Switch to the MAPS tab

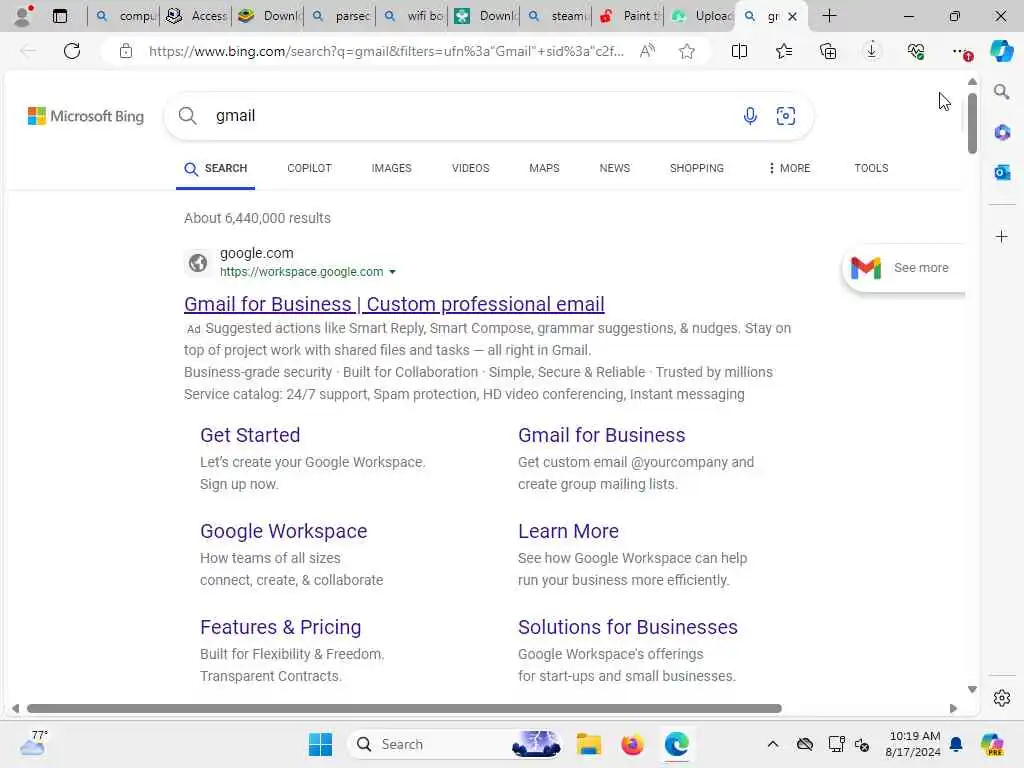pyautogui.click(x=544, y=168)
